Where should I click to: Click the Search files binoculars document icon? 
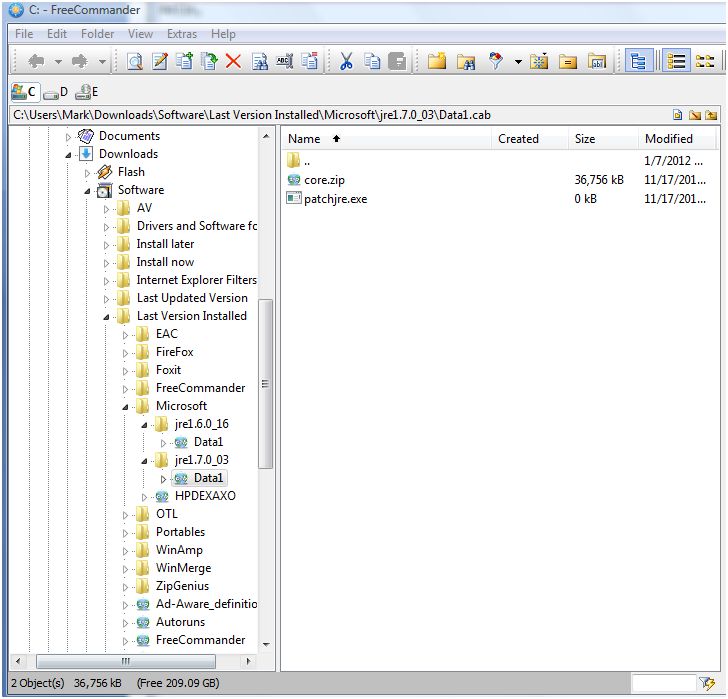(x=260, y=61)
